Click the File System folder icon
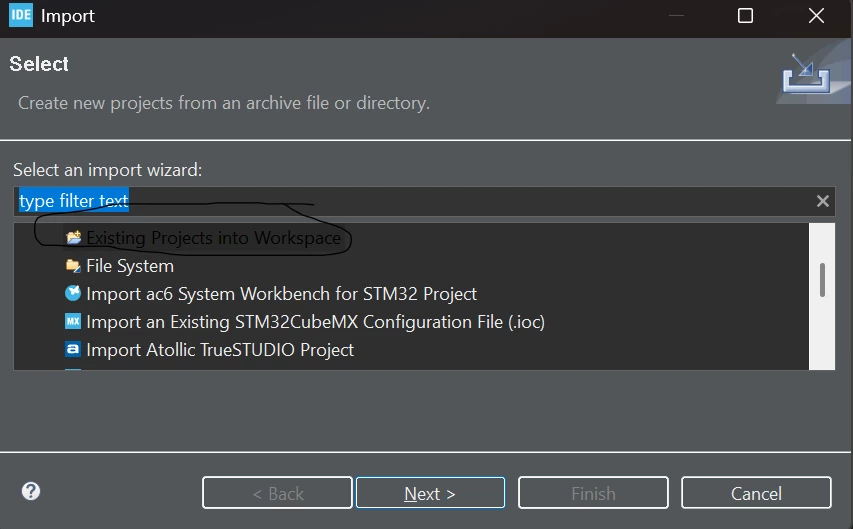 (73, 266)
